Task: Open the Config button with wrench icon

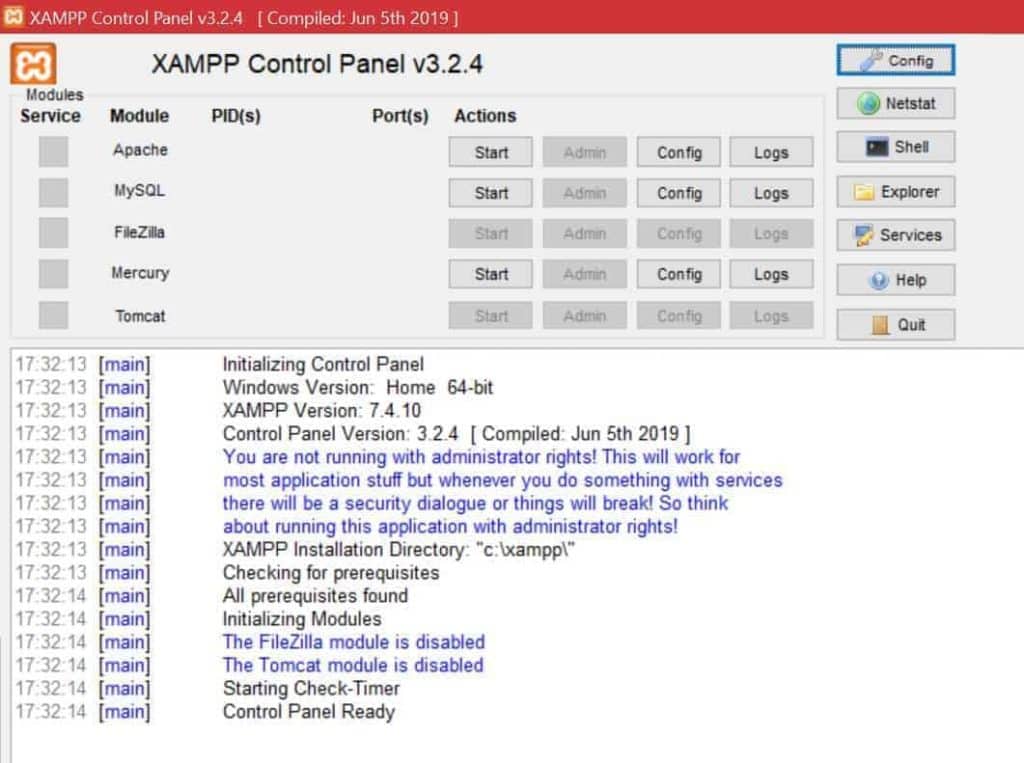Action: pyautogui.click(x=895, y=60)
